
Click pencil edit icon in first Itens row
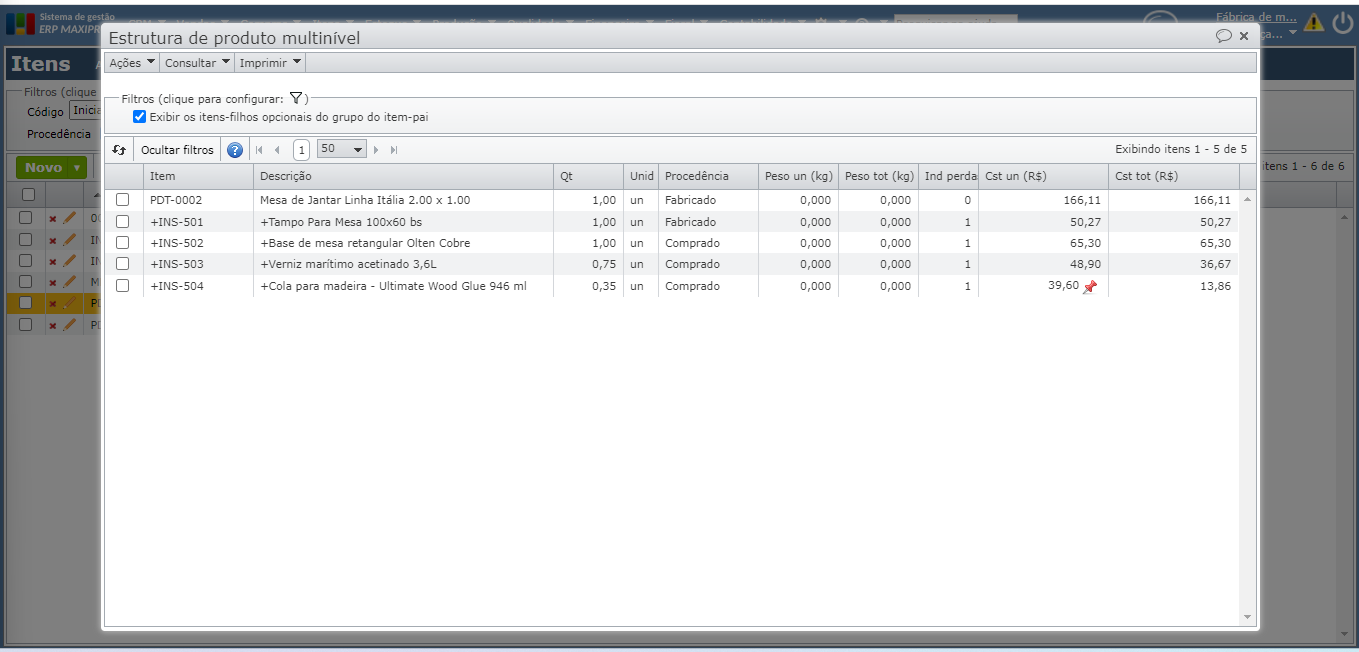(x=69, y=218)
